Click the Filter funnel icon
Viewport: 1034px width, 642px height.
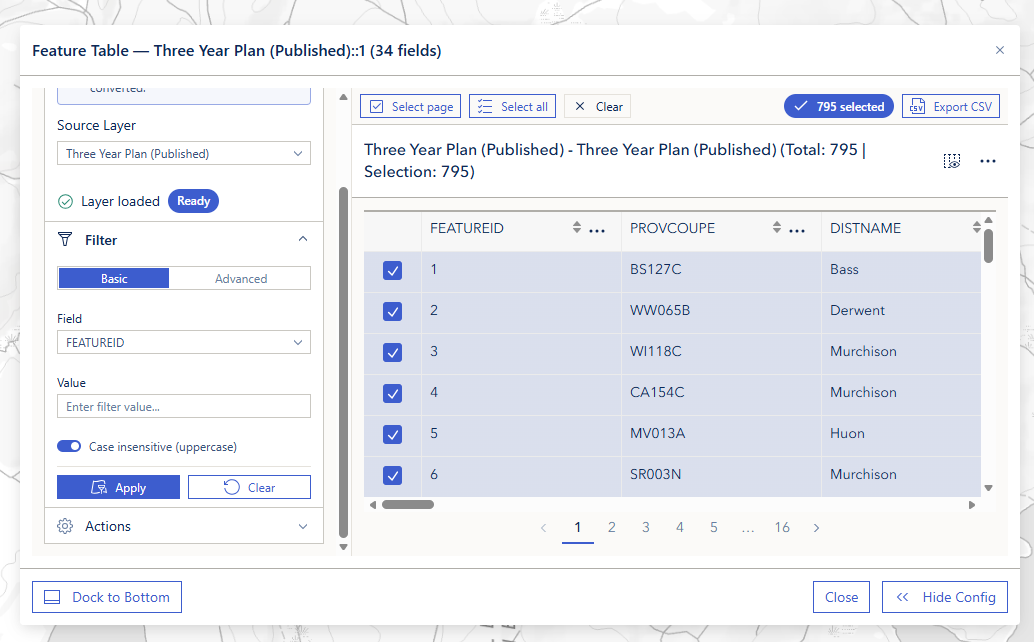(x=65, y=239)
